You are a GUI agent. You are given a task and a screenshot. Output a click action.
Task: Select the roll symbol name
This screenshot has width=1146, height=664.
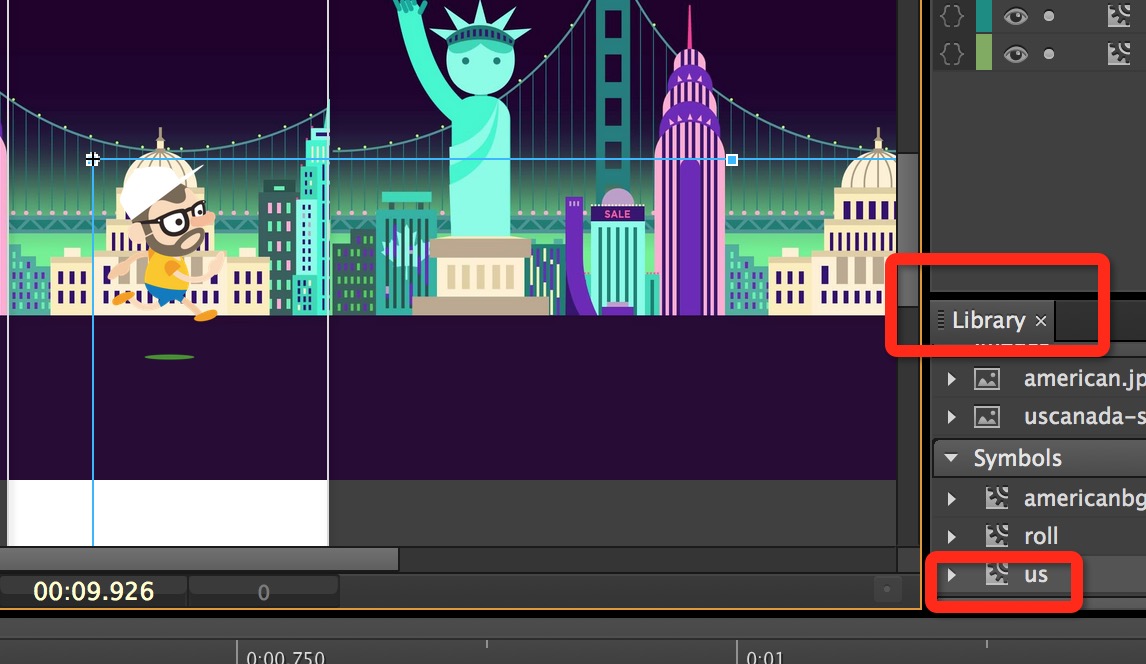[x=1041, y=536]
